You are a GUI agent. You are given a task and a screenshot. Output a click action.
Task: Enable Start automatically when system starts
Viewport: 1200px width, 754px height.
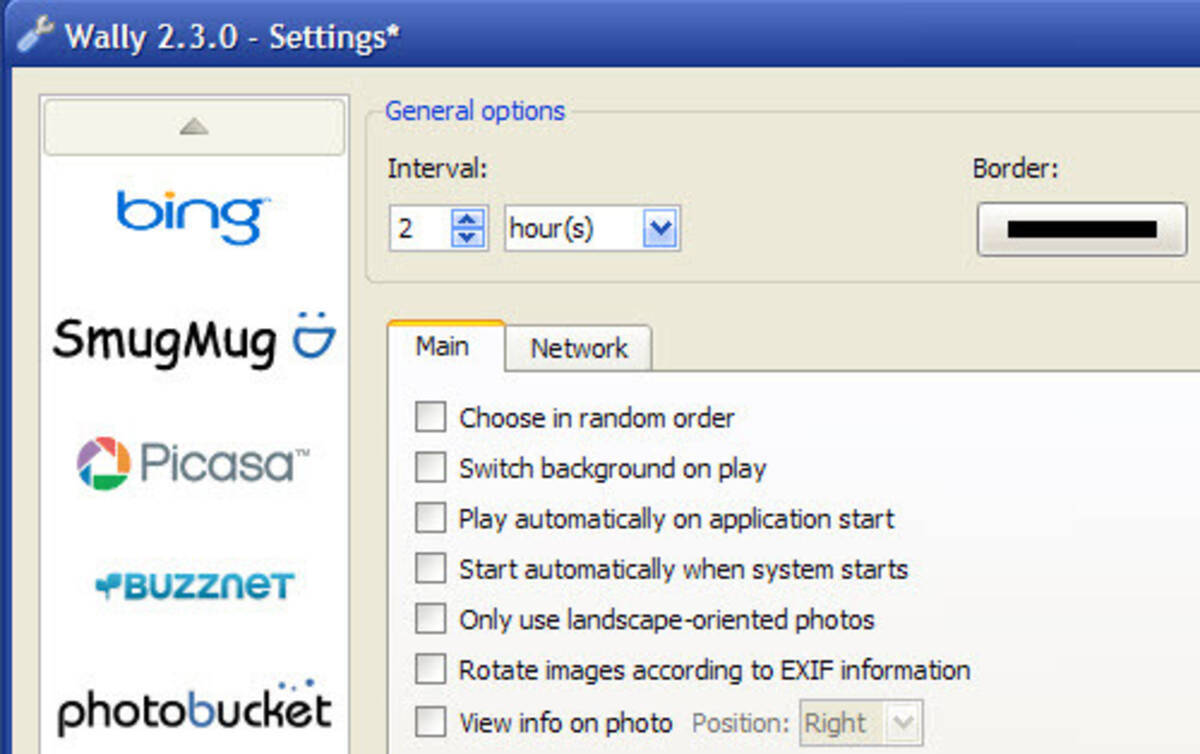[x=430, y=569]
